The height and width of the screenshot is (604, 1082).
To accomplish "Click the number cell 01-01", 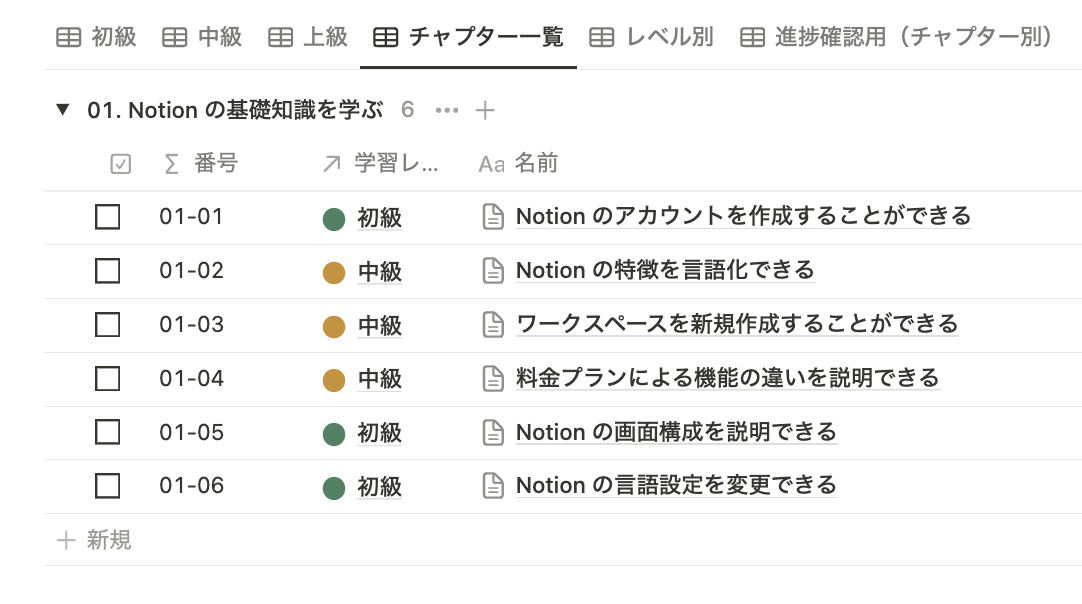I will [x=191, y=217].
